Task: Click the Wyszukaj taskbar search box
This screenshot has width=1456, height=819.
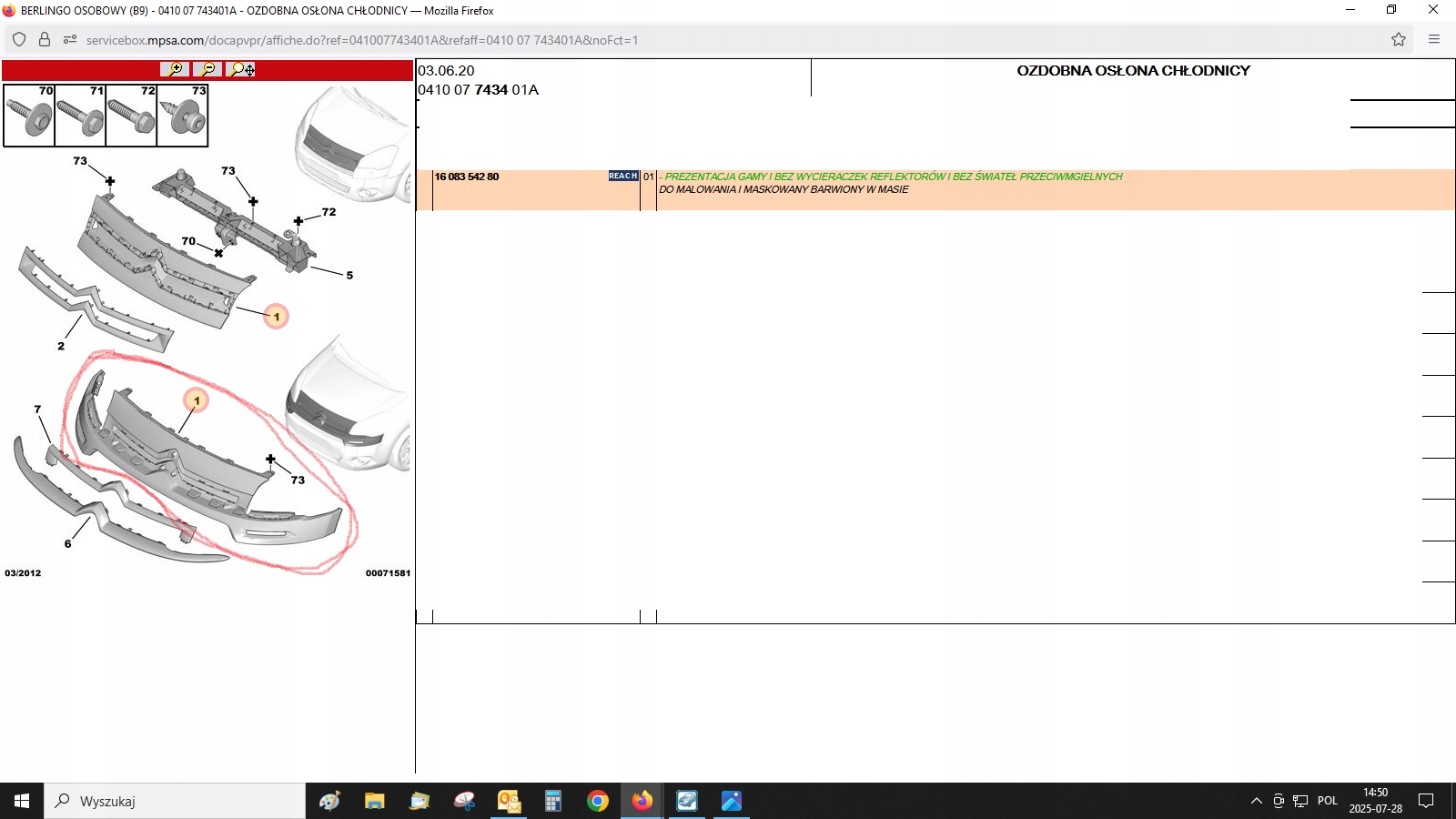Action: pos(175,801)
